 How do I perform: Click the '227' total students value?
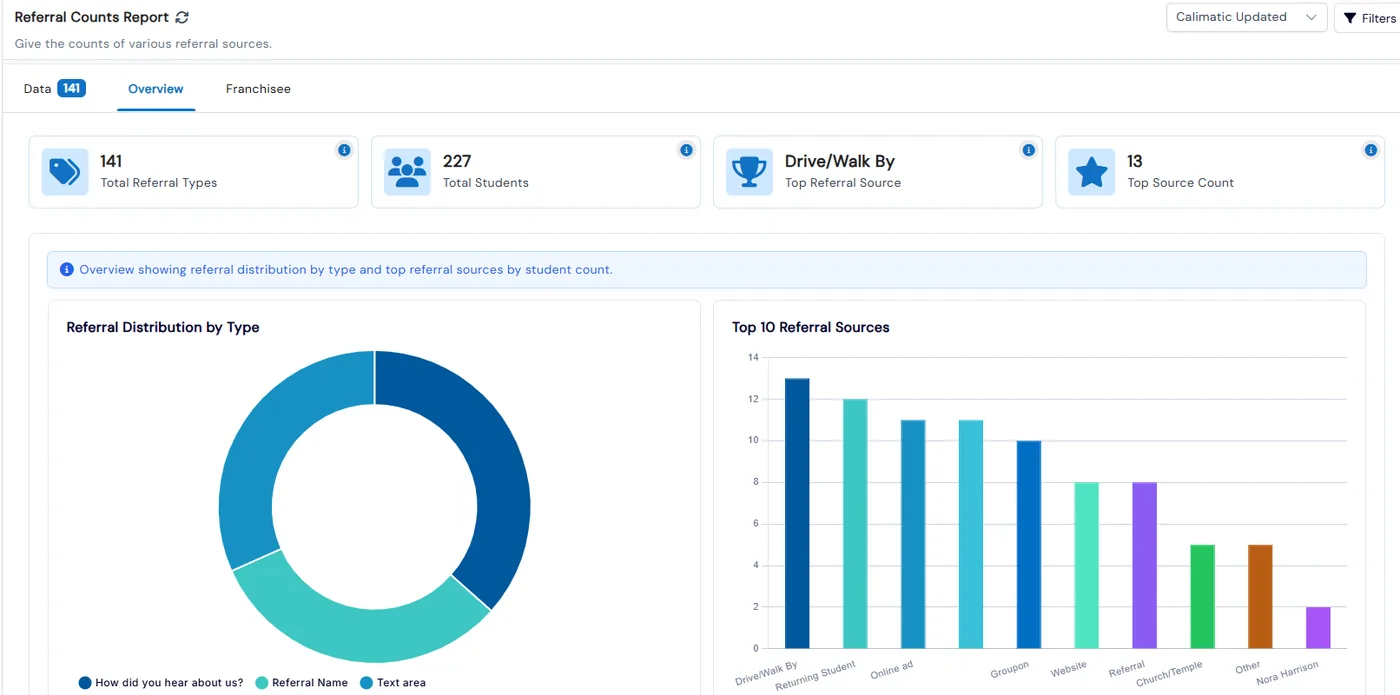point(457,161)
